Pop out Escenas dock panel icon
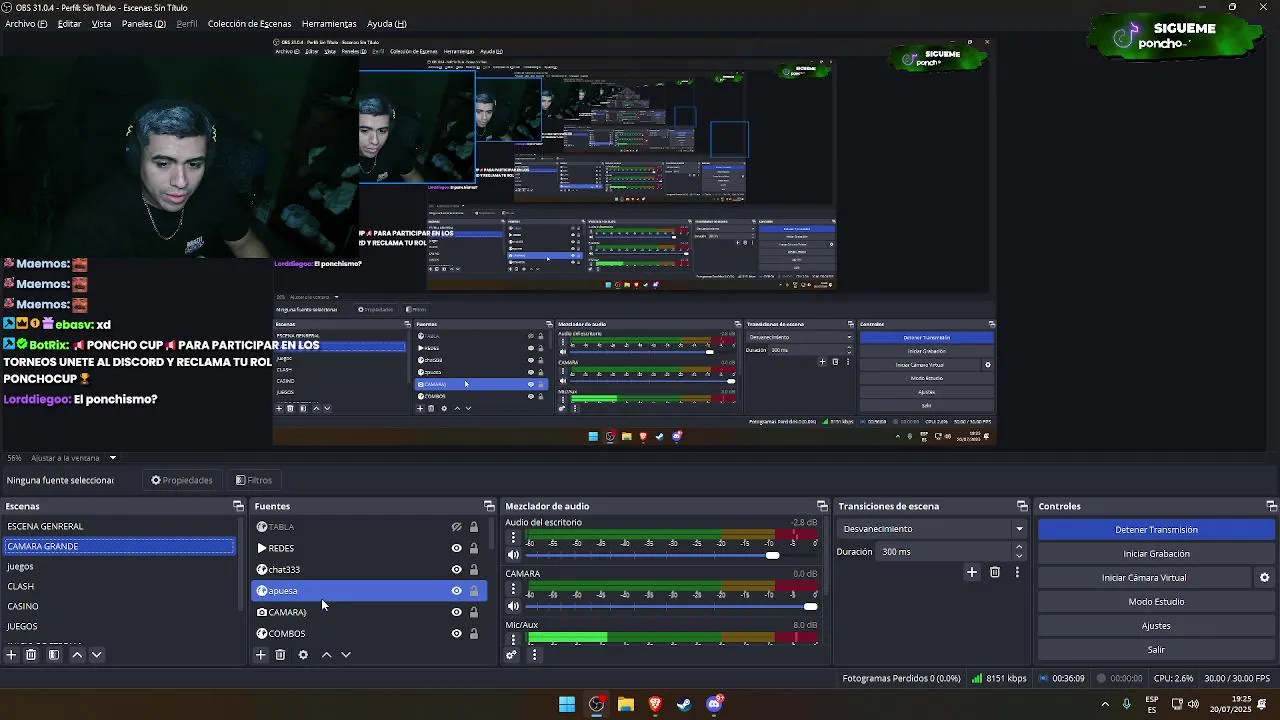 238,506
